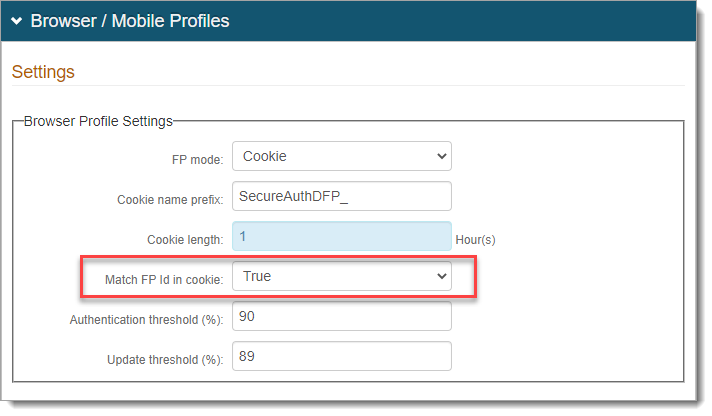The height and width of the screenshot is (416, 712).
Task: Click the Settings section heading
Action: pos(43,72)
